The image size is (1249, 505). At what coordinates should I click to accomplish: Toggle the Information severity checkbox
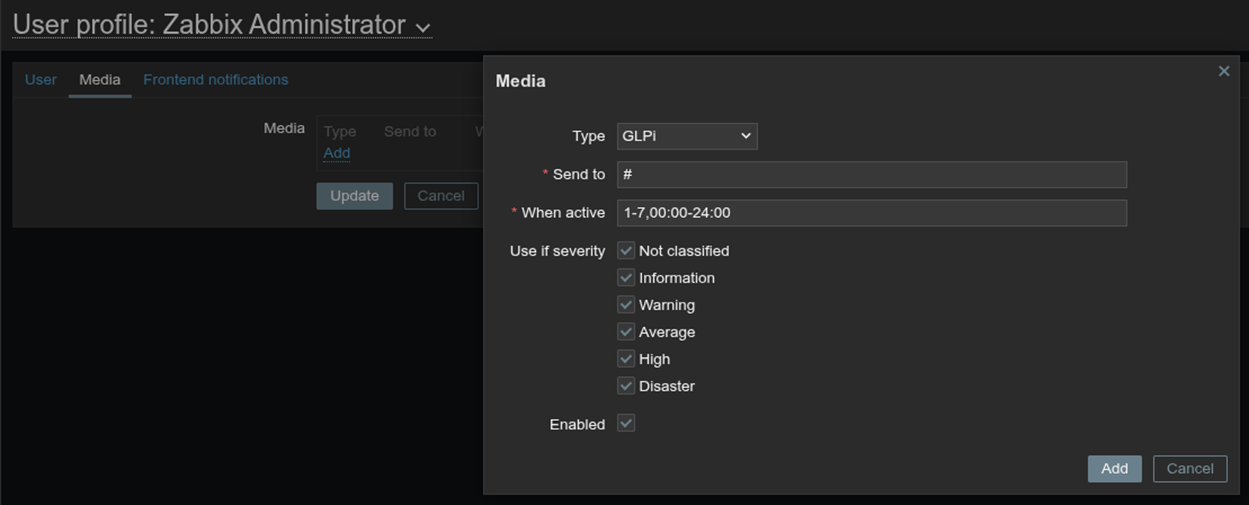tap(626, 277)
